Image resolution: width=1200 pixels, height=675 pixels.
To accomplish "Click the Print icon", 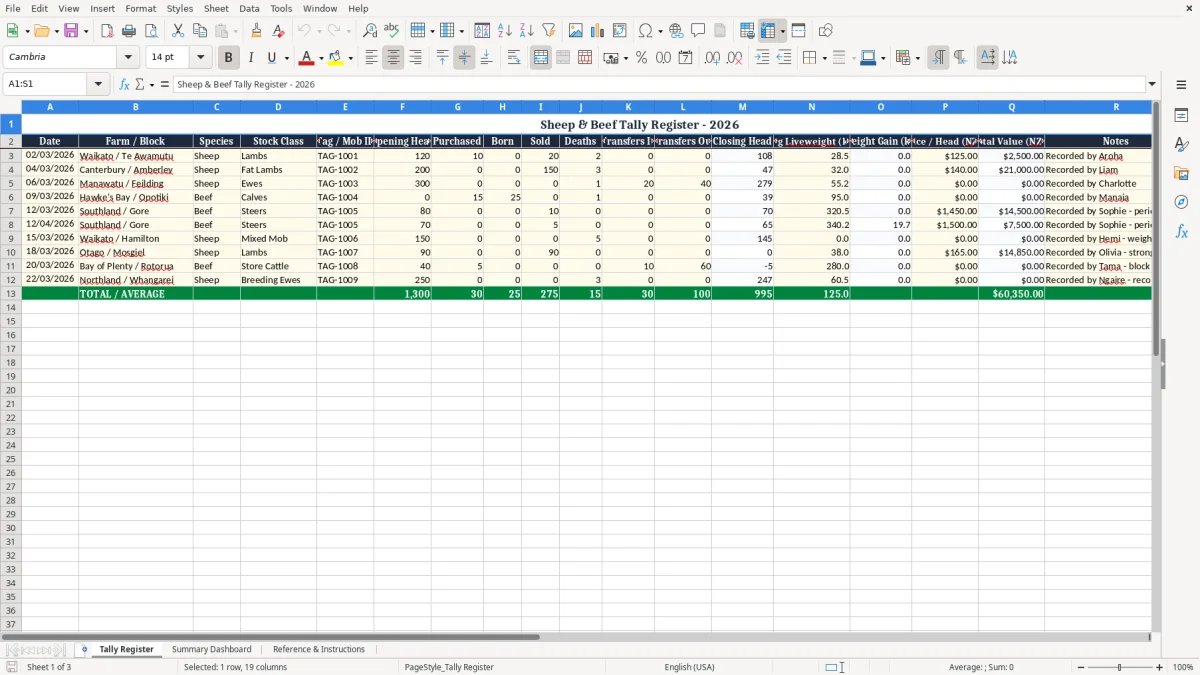I will 129,31.
